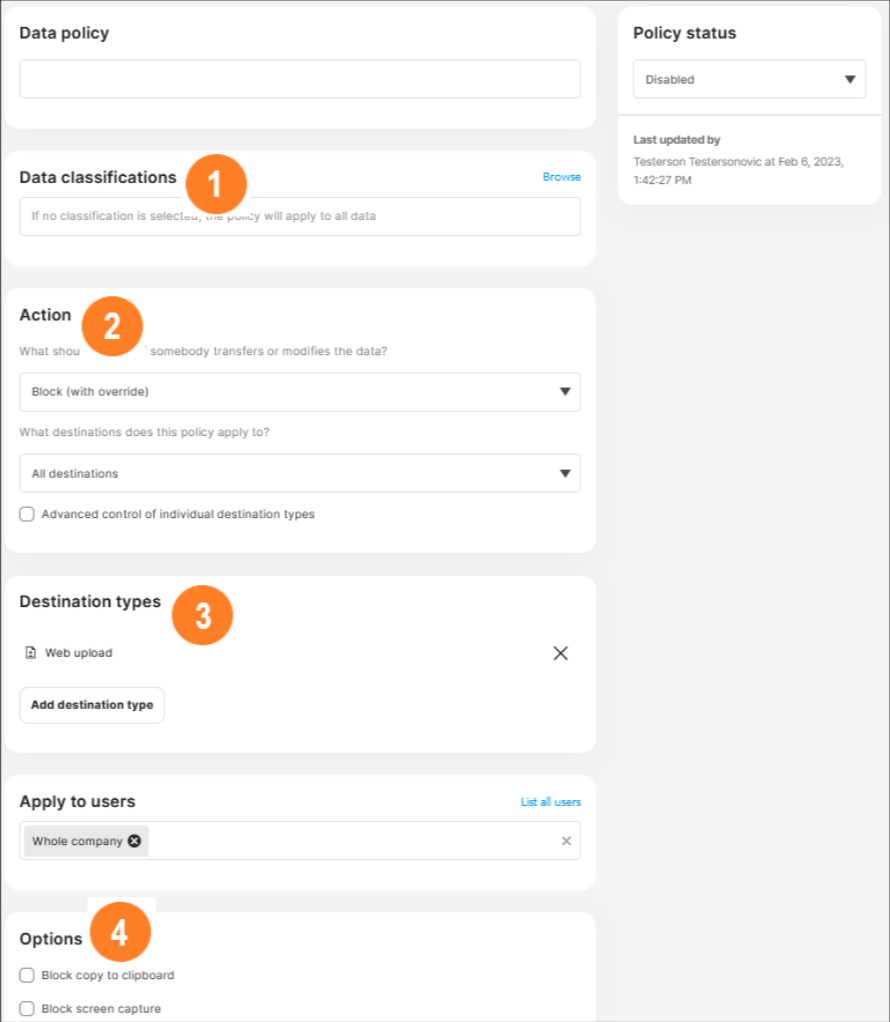Enable Block copy to clipboard
890x1022 pixels.
tap(27, 975)
